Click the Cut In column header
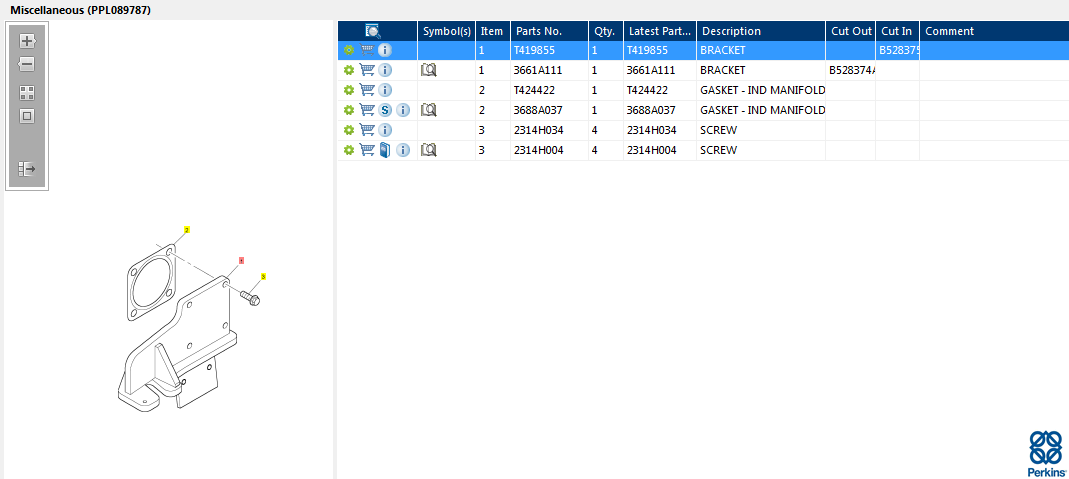 pos(897,31)
